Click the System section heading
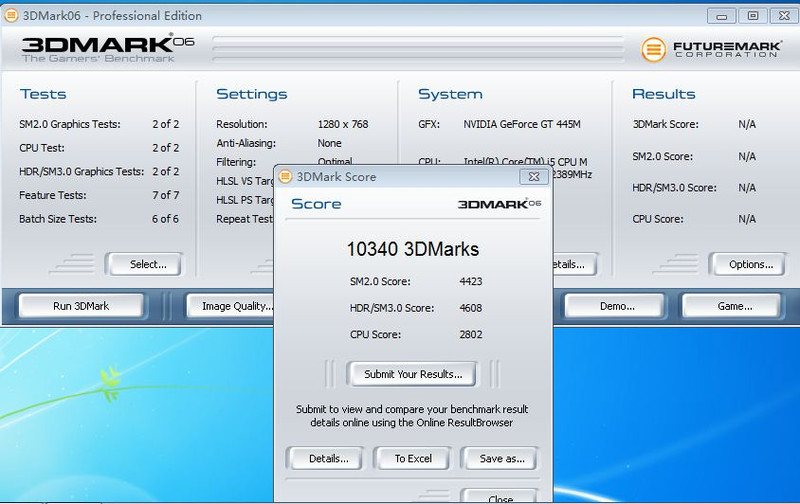The height and width of the screenshot is (504, 800). 450,94
